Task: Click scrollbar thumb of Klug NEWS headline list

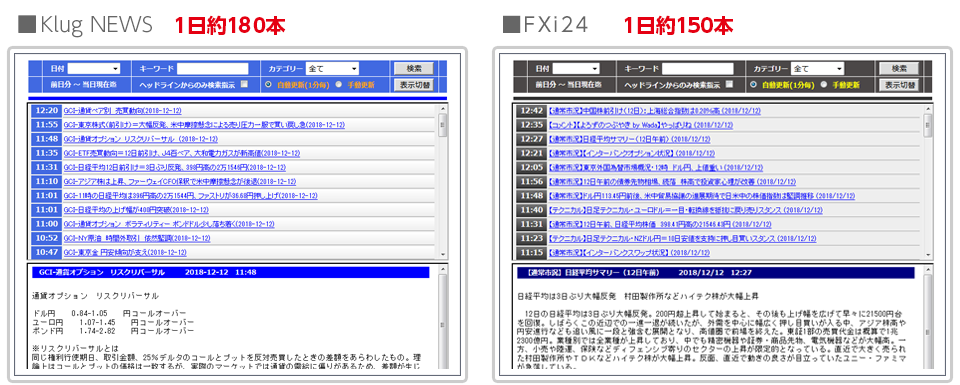Action: [x=443, y=126]
